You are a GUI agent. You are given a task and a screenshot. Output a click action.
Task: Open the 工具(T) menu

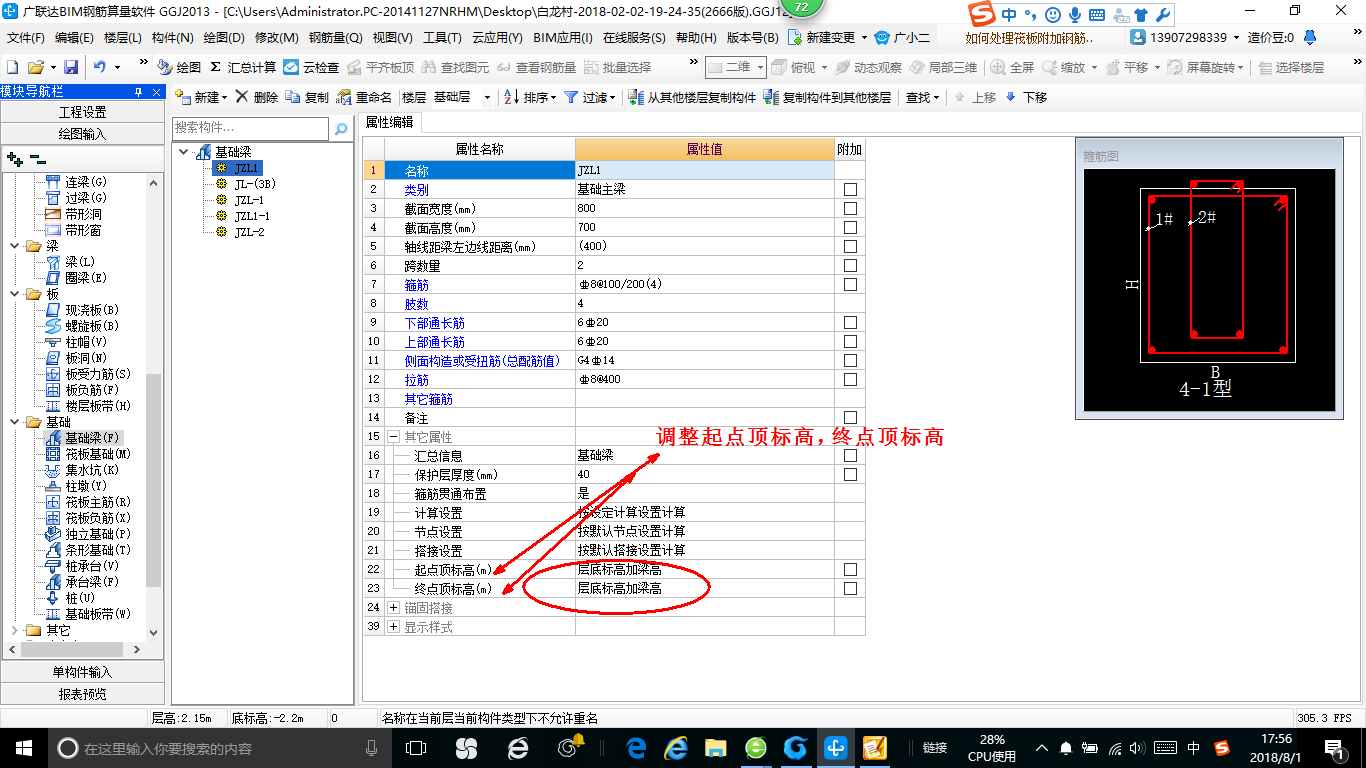pos(442,37)
